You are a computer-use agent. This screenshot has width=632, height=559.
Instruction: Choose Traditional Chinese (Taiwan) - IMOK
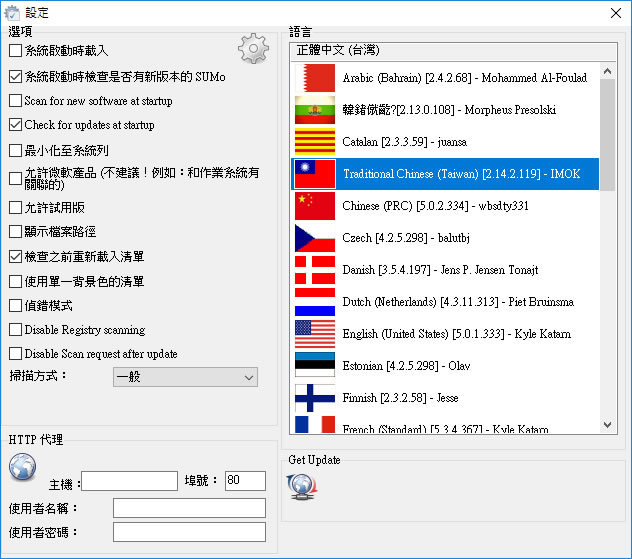(x=445, y=174)
